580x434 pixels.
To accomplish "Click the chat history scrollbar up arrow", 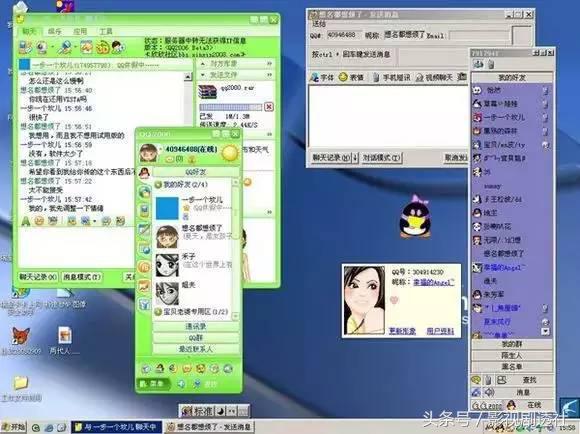I will pyautogui.click(x=188, y=77).
